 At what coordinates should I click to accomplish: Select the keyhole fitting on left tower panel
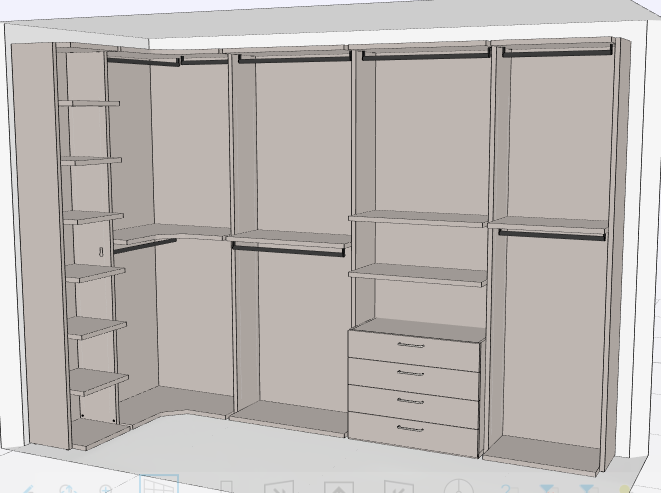(101, 252)
